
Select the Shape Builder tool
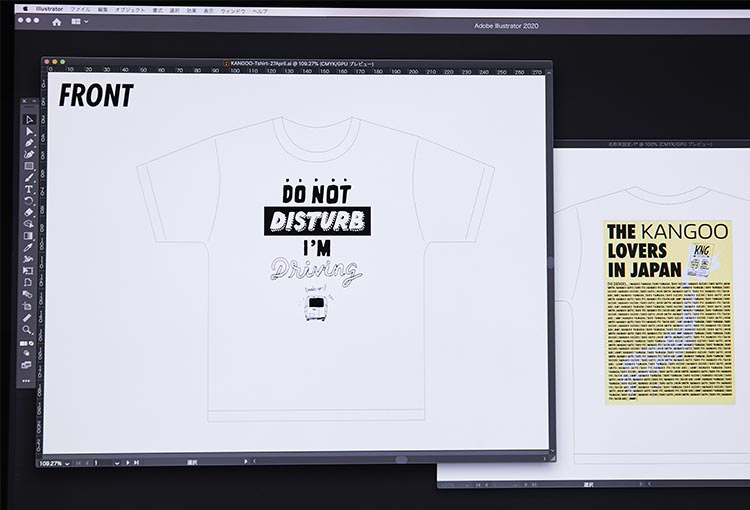29,224
